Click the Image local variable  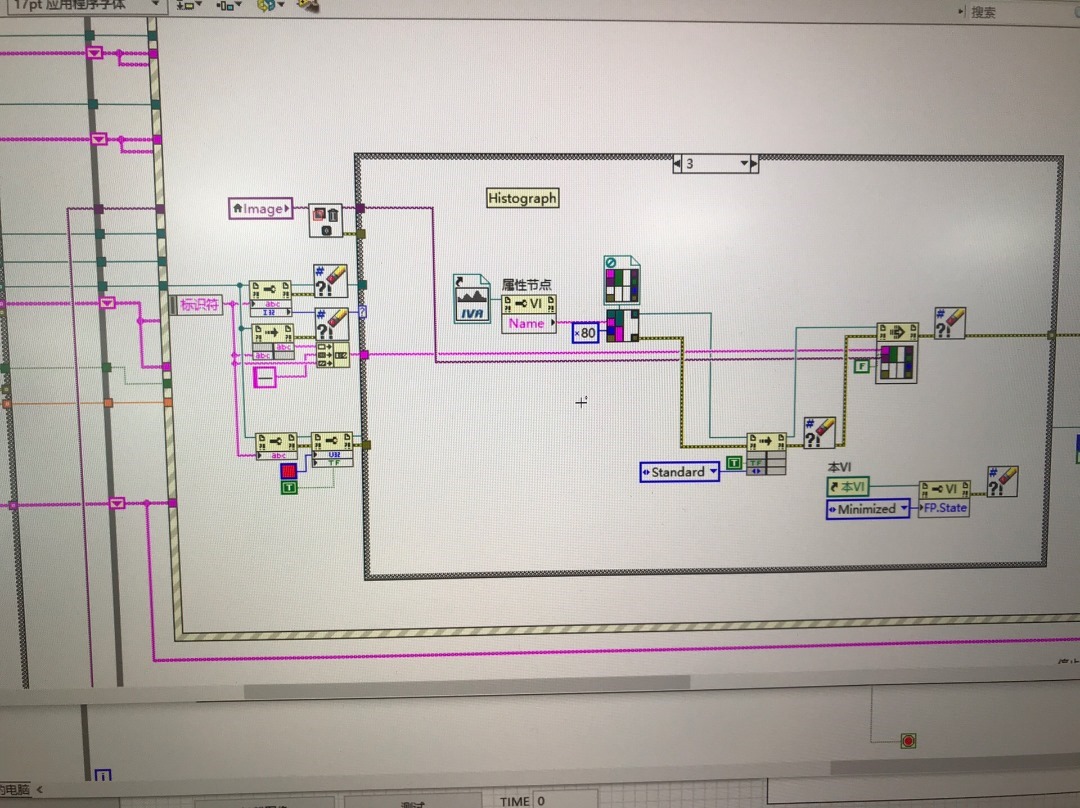pyautogui.click(x=260, y=209)
